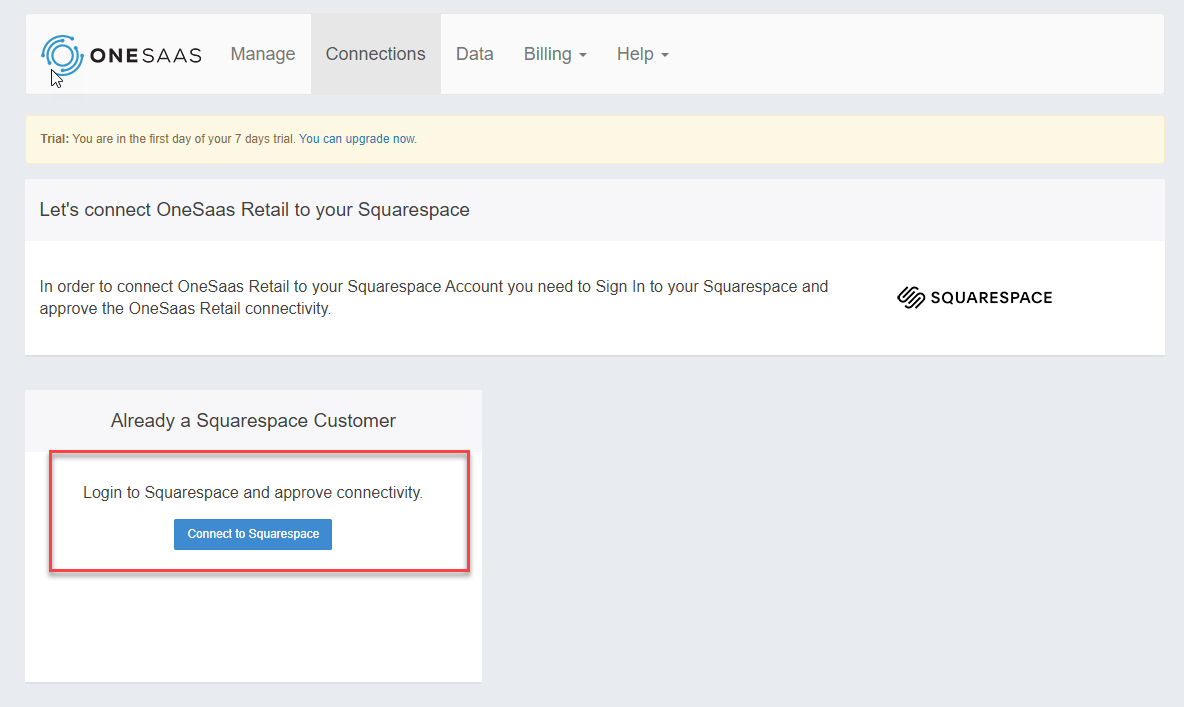Select the 'Already a Squarespace Customer' heading

coord(253,421)
